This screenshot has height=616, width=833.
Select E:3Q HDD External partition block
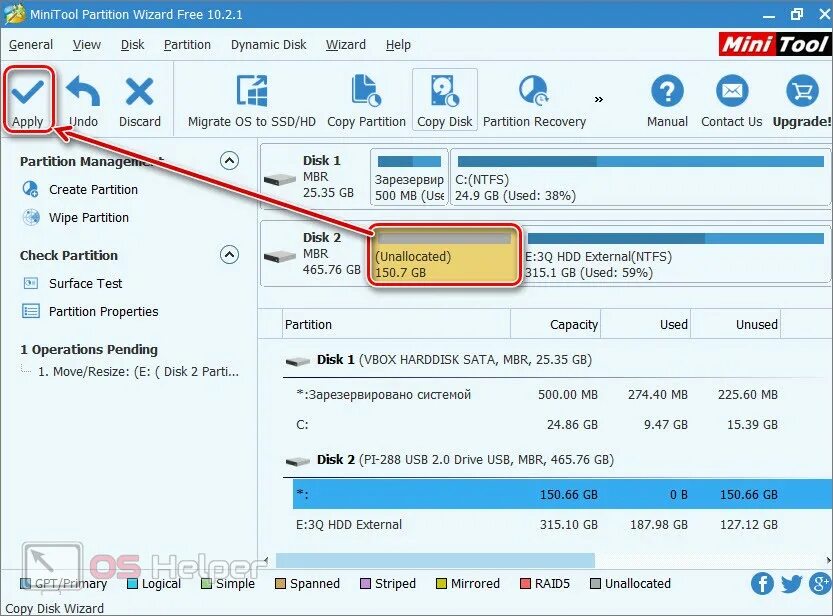[677, 255]
